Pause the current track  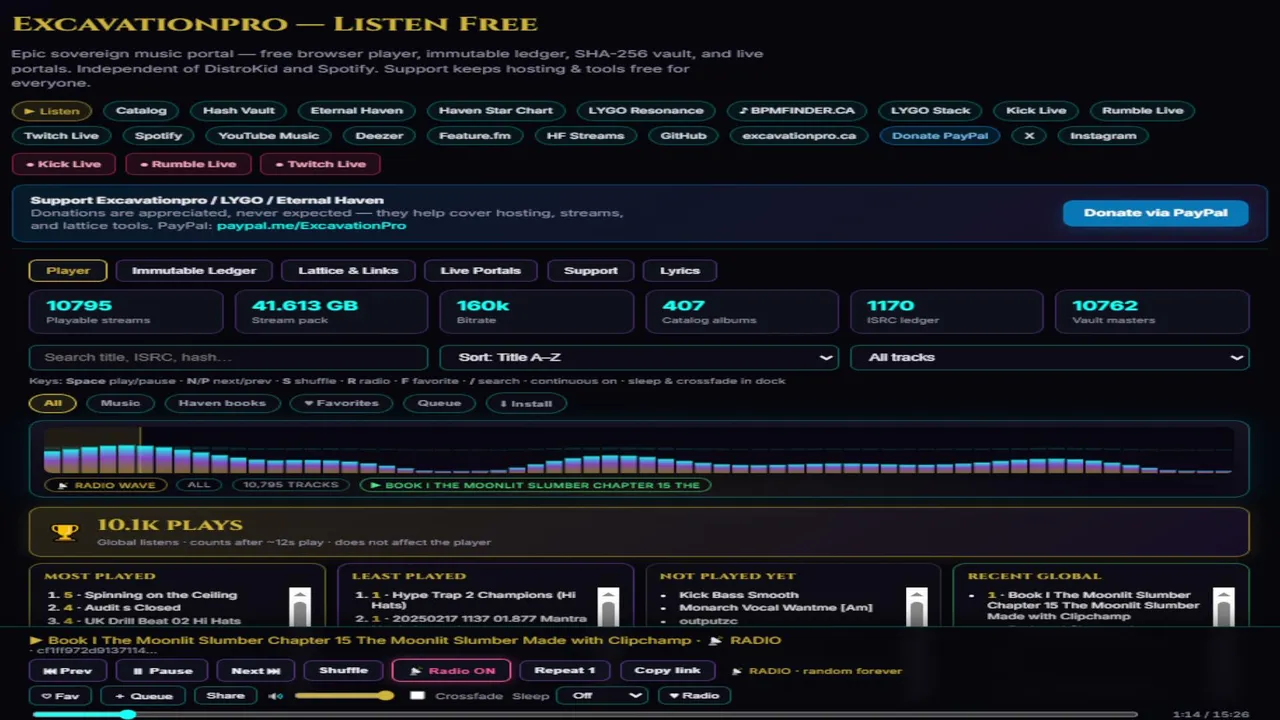coord(162,671)
